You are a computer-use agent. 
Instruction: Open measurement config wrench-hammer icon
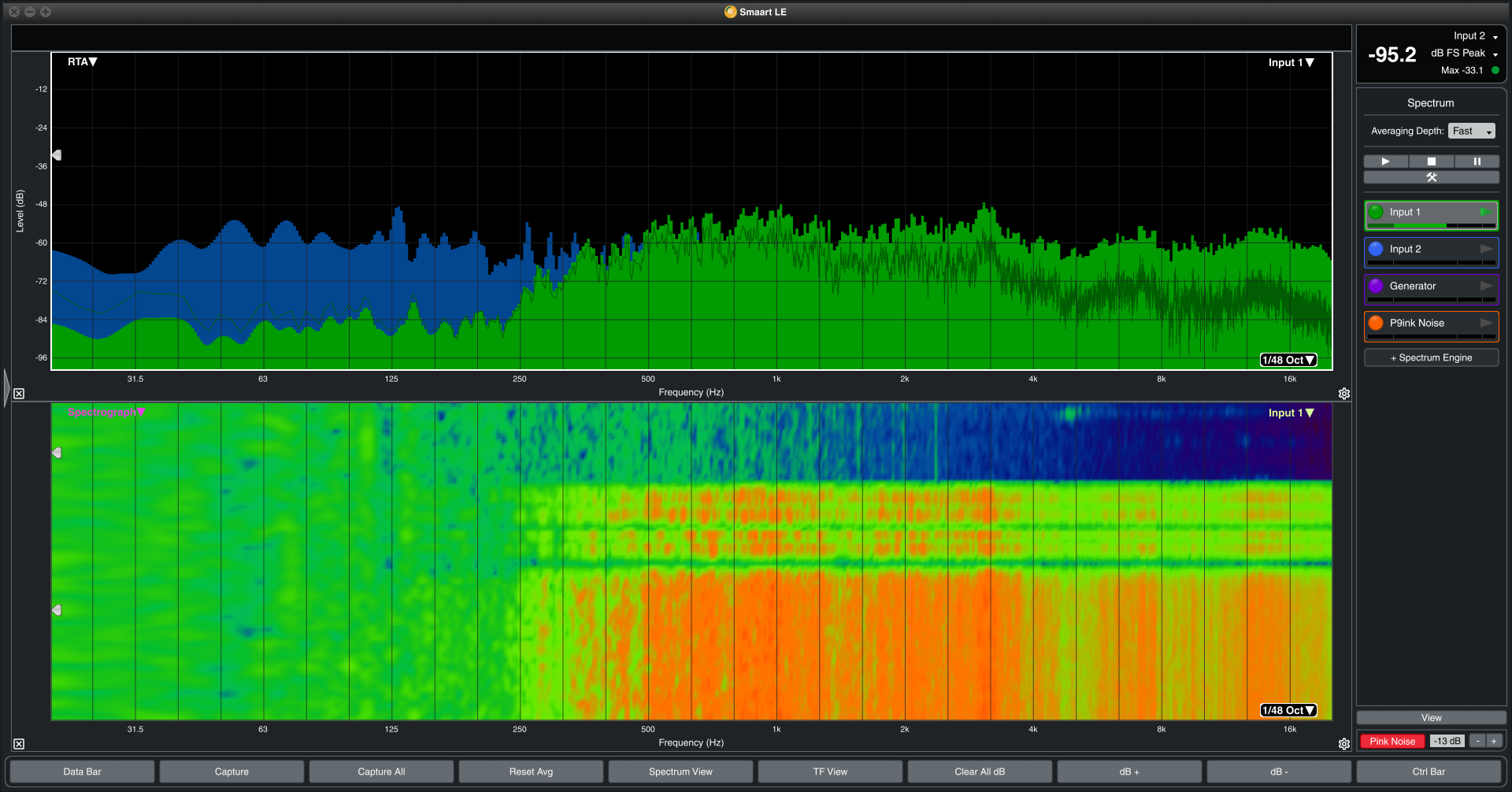tap(1431, 177)
